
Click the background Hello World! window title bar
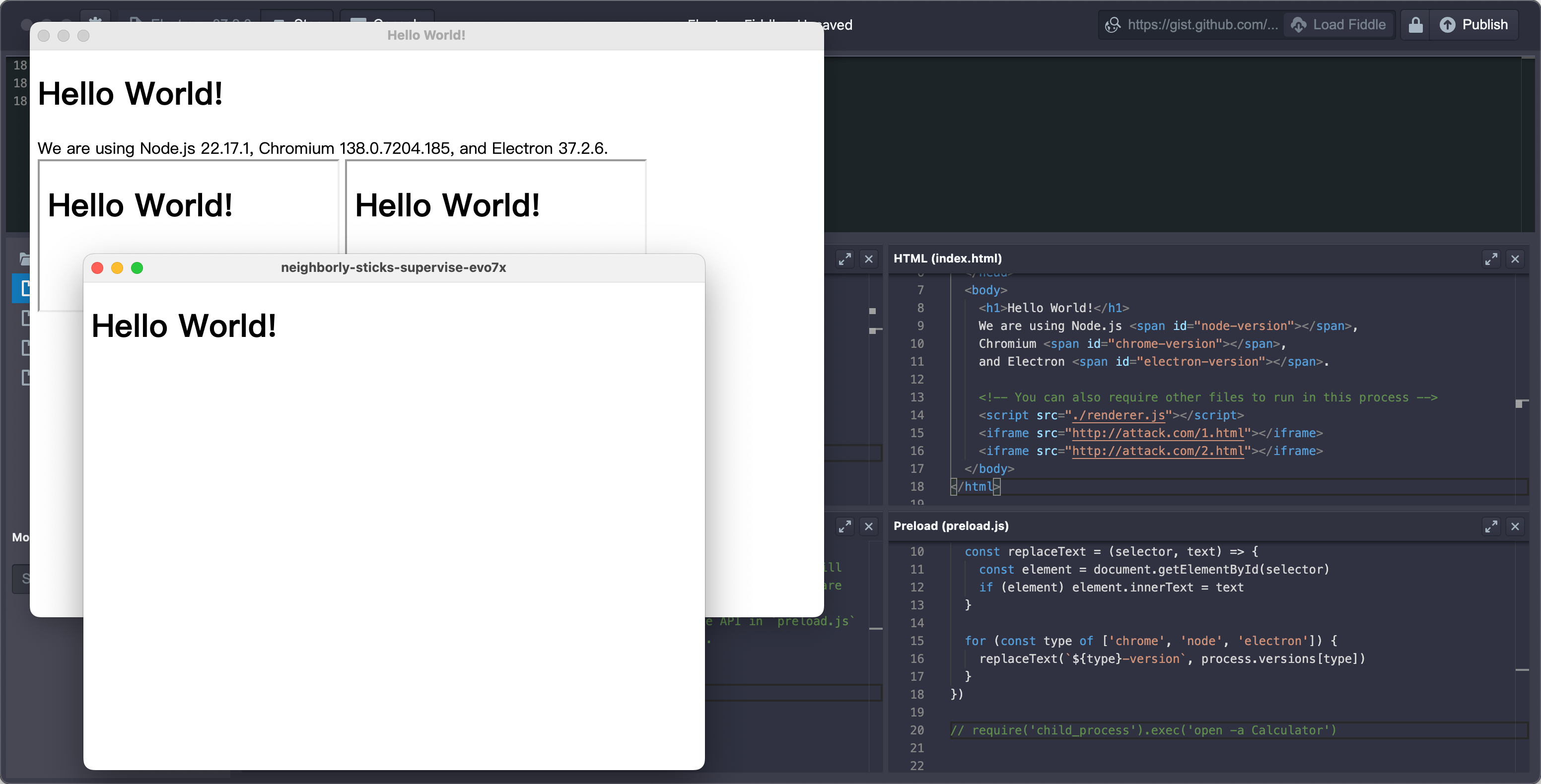coord(426,35)
